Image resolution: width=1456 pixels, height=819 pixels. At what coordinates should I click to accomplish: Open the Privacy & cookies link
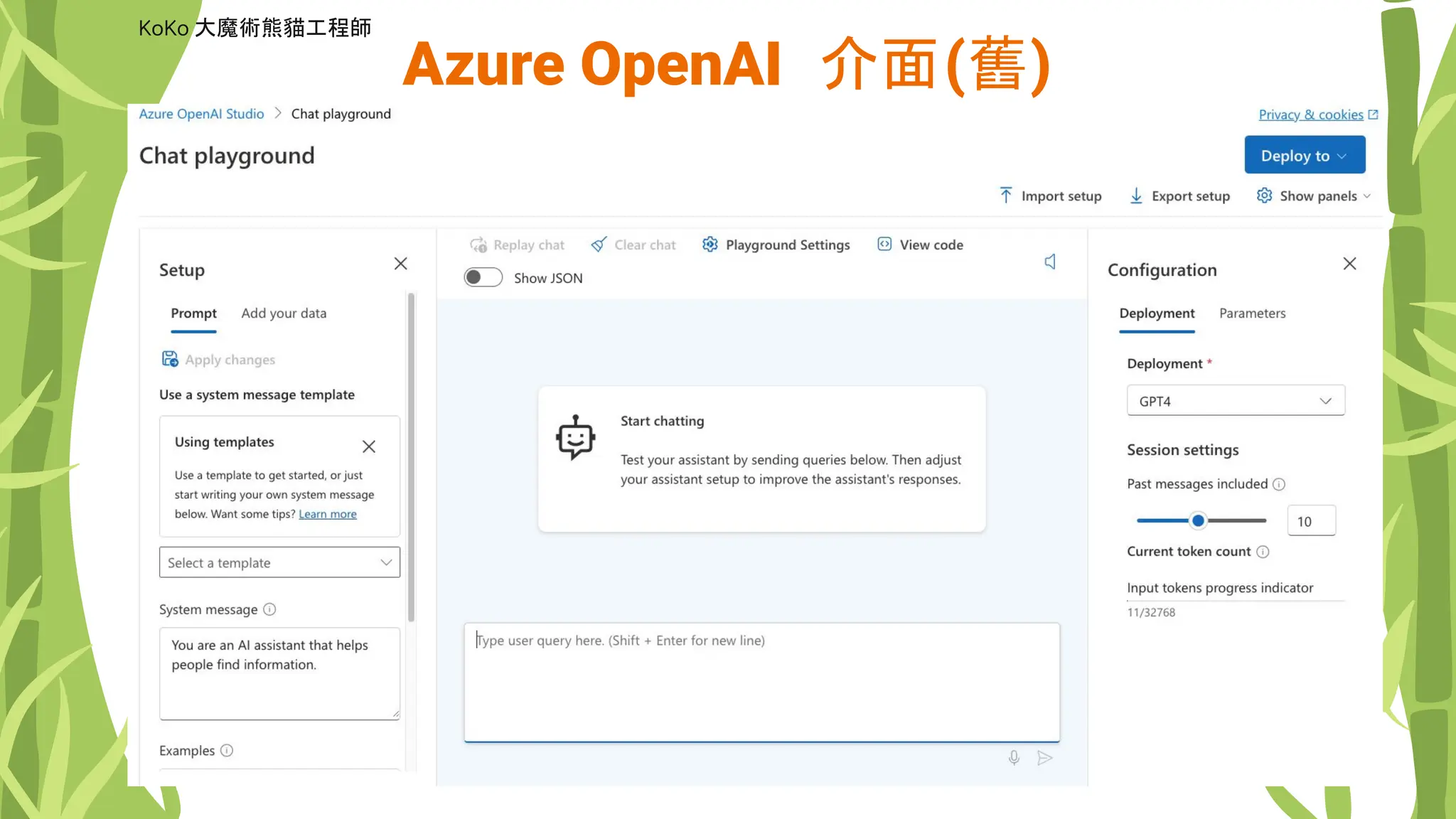[1310, 114]
